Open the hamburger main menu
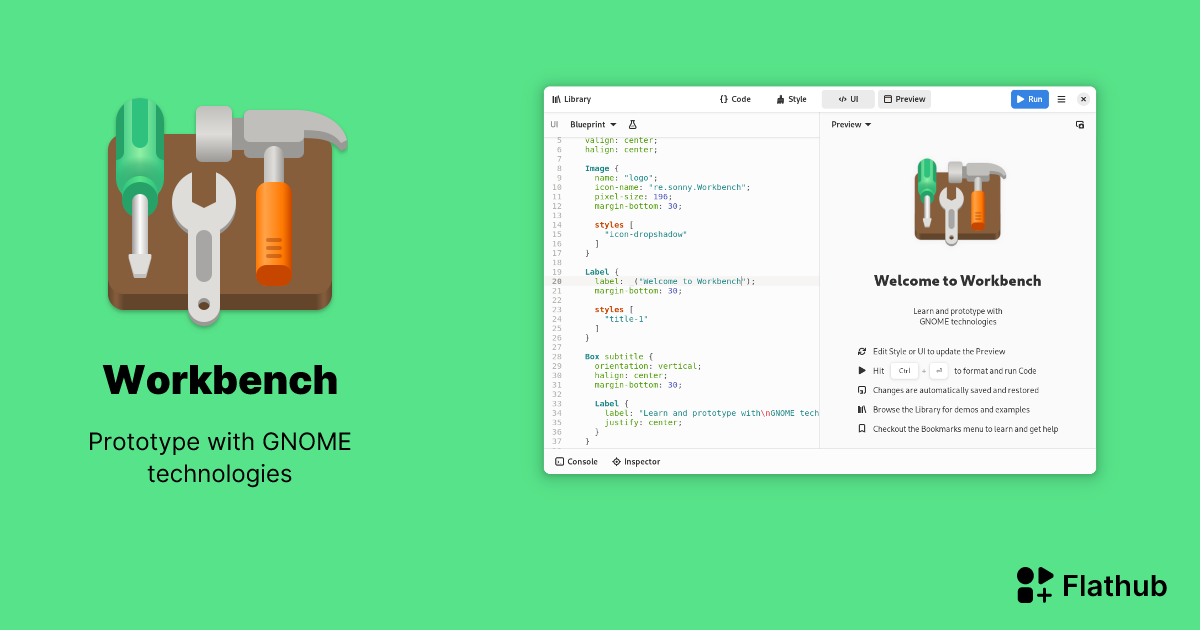1200x630 pixels. click(x=1061, y=99)
